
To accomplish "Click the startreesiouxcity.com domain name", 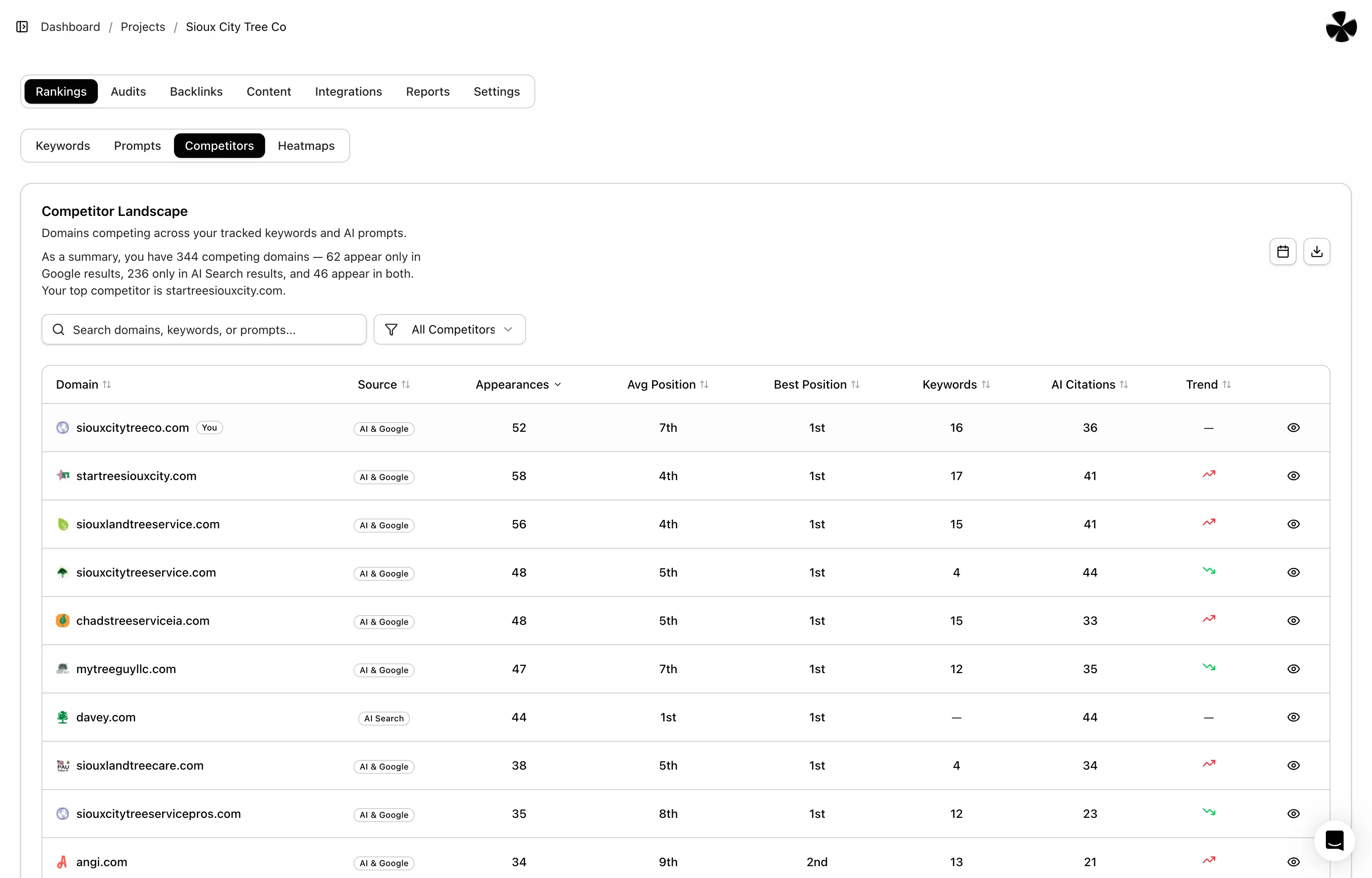I will tap(136, 475).
